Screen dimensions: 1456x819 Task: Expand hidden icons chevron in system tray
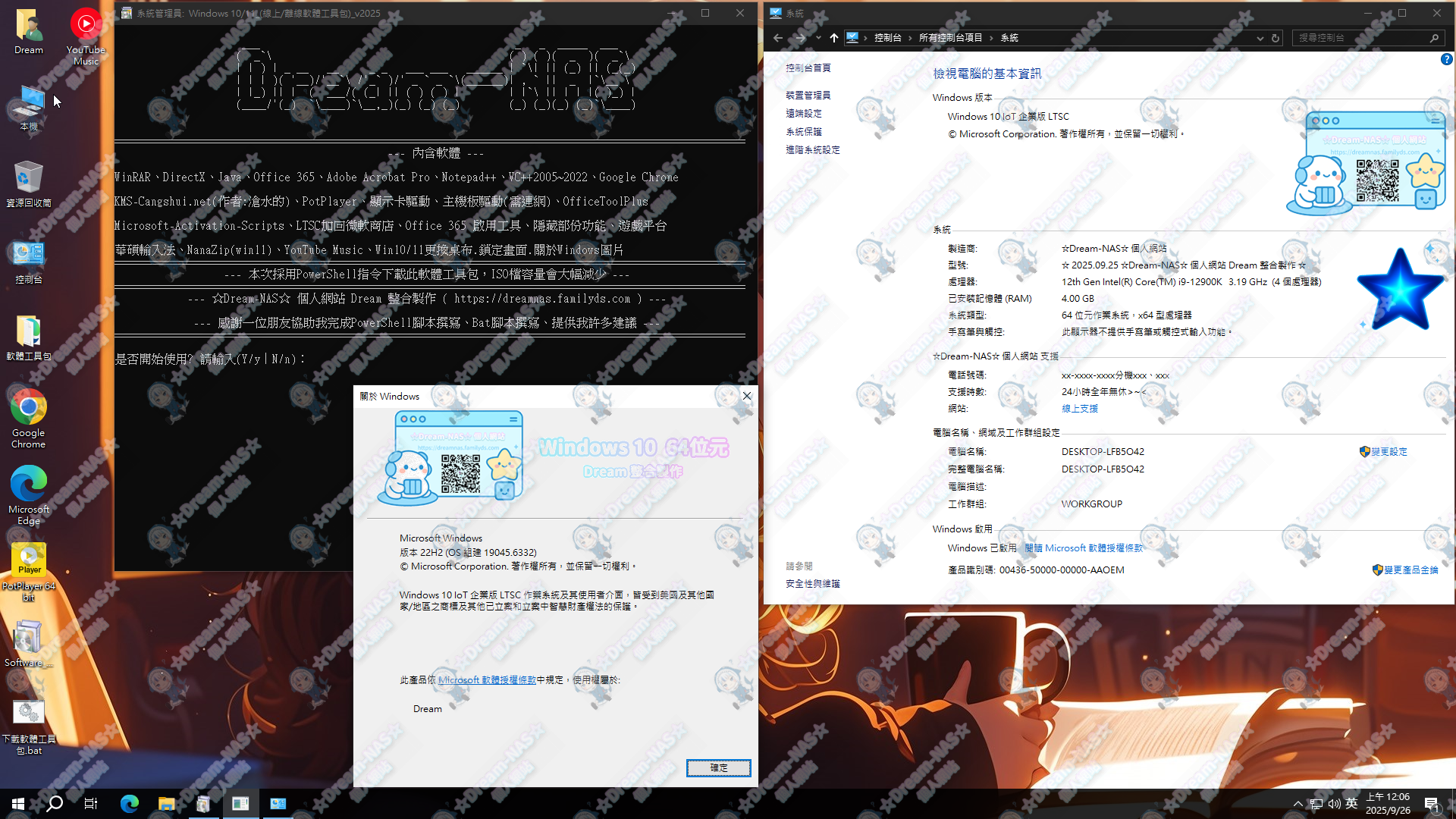1298,804
